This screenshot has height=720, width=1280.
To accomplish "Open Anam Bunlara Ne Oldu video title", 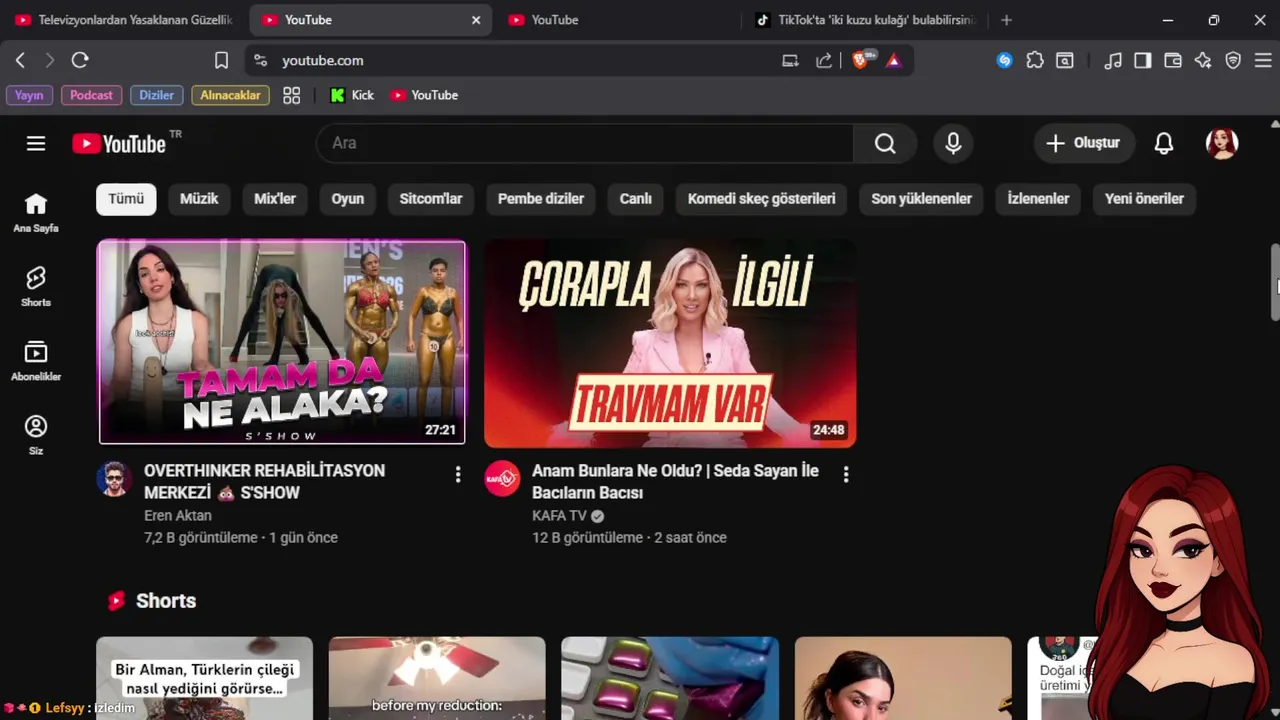I will point(675,481).
